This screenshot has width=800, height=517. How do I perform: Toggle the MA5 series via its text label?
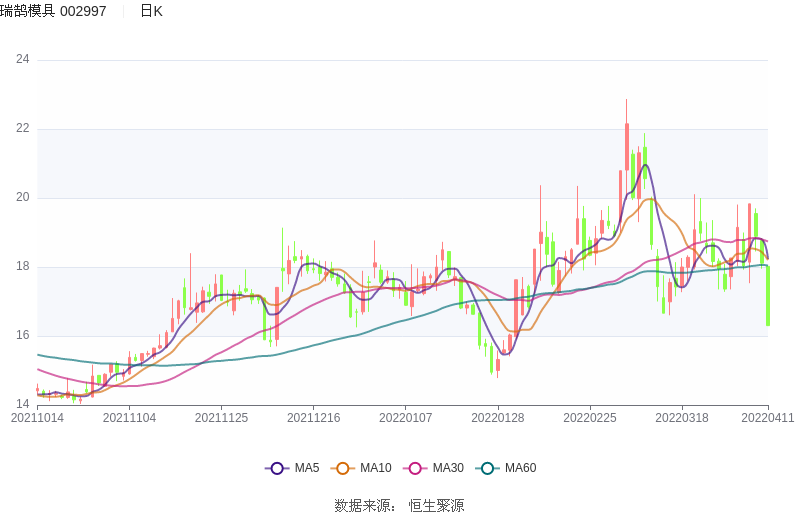pyautogui.click(x=306, y=468)
